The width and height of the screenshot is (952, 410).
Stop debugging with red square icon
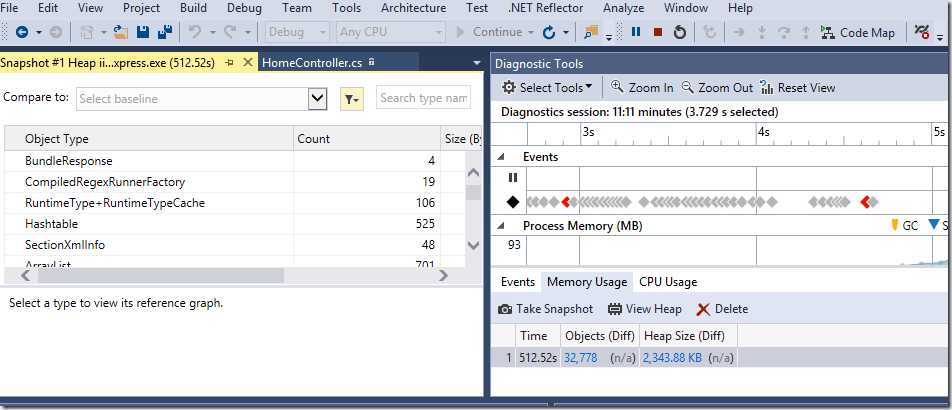coord(658,32)
